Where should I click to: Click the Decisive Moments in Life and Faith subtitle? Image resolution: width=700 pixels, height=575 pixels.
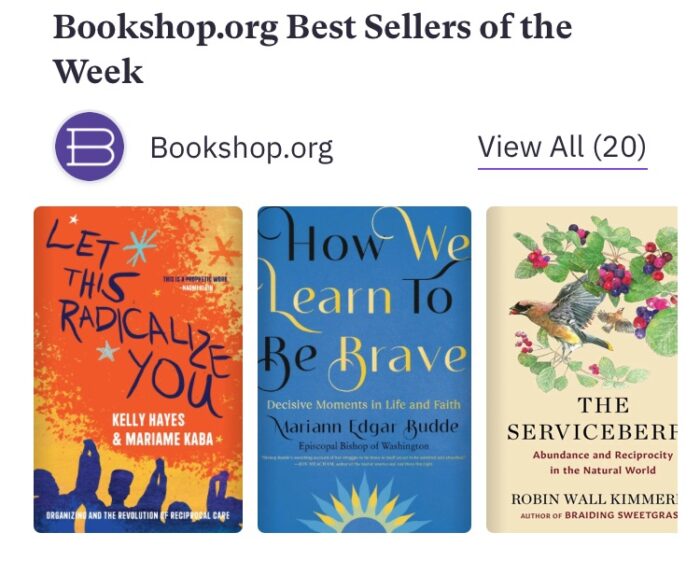(363, 404)
